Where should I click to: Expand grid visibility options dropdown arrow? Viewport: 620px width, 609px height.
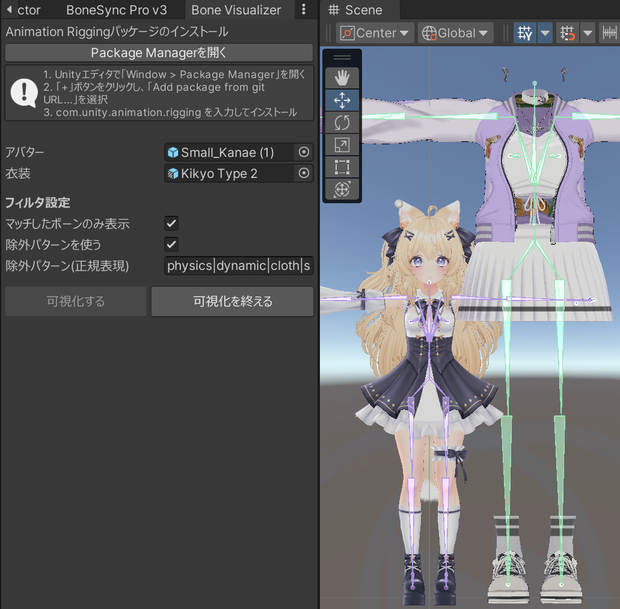point(545,33)
